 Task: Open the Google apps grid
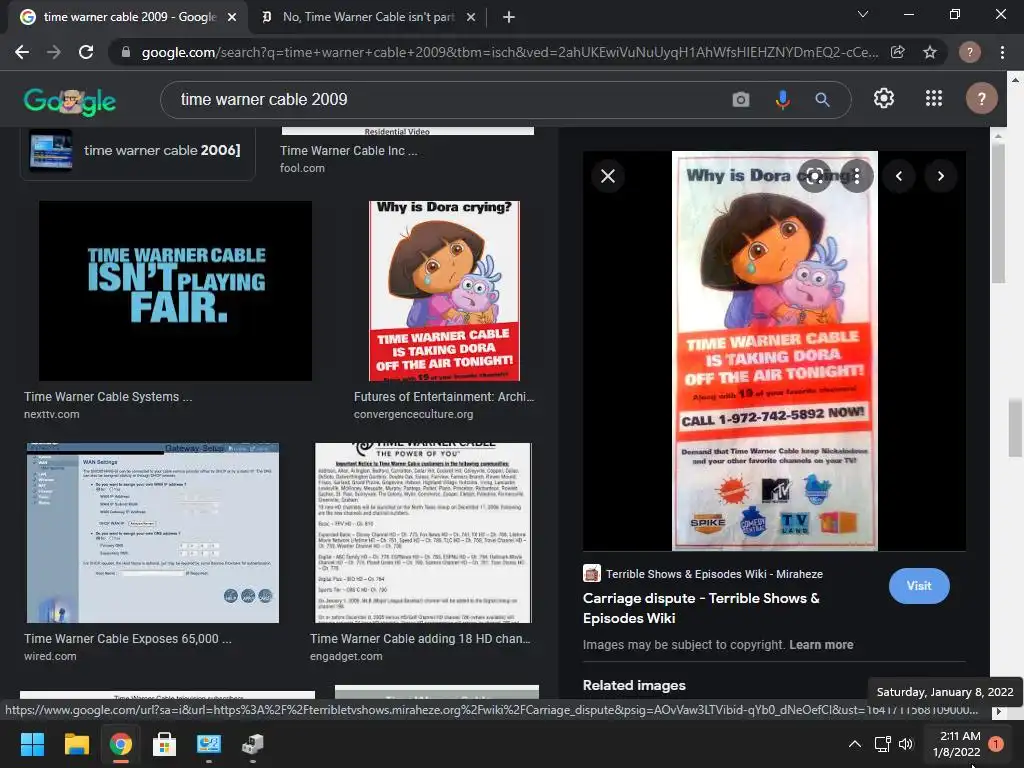click(x=934, y=99)
